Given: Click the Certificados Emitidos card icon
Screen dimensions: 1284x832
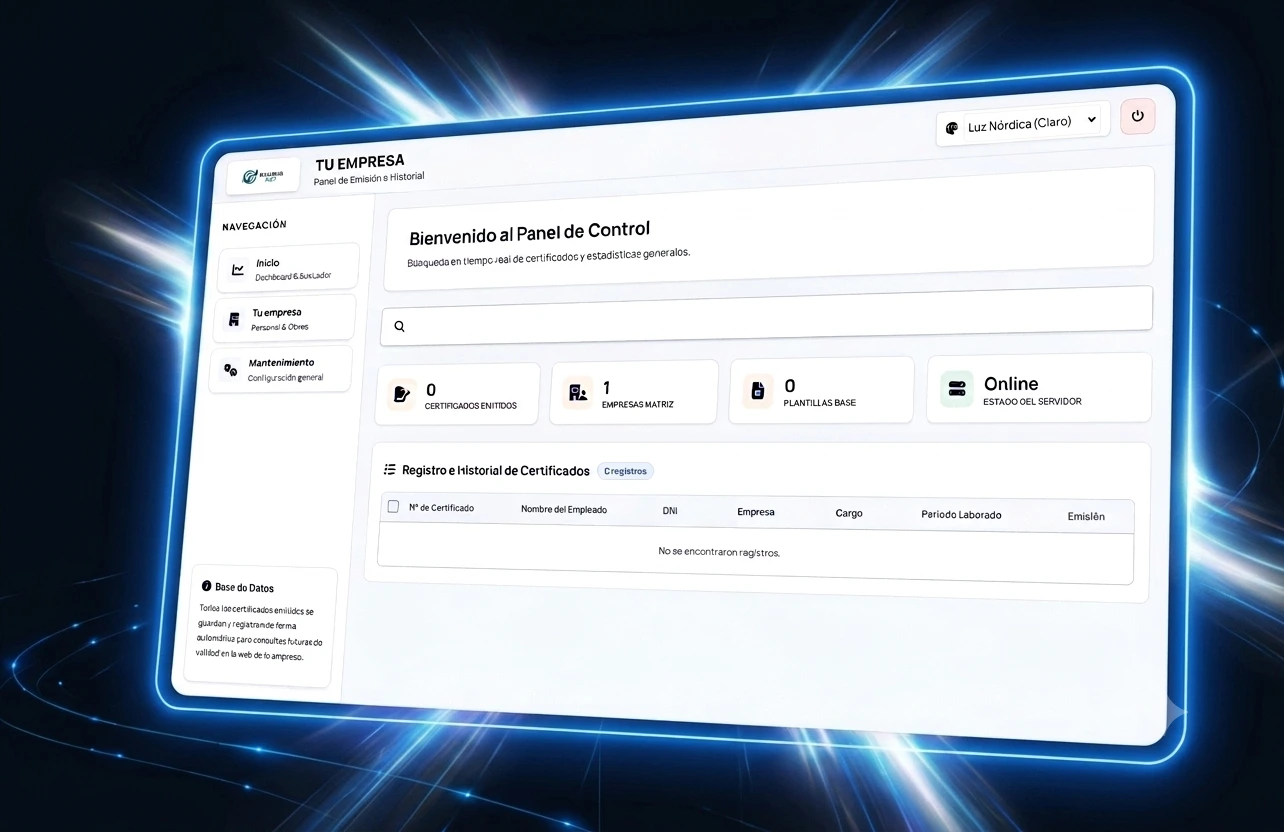Looking at the screenshot, I should 401,394.
